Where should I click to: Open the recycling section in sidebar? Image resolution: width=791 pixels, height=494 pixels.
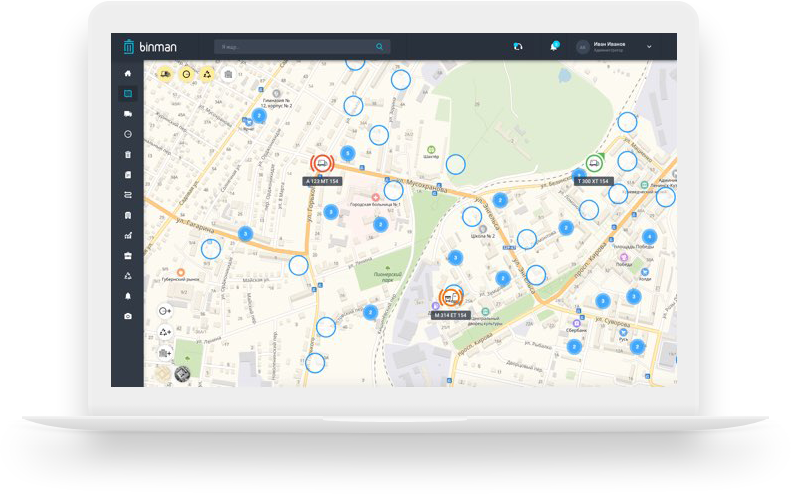pos(128,276)
